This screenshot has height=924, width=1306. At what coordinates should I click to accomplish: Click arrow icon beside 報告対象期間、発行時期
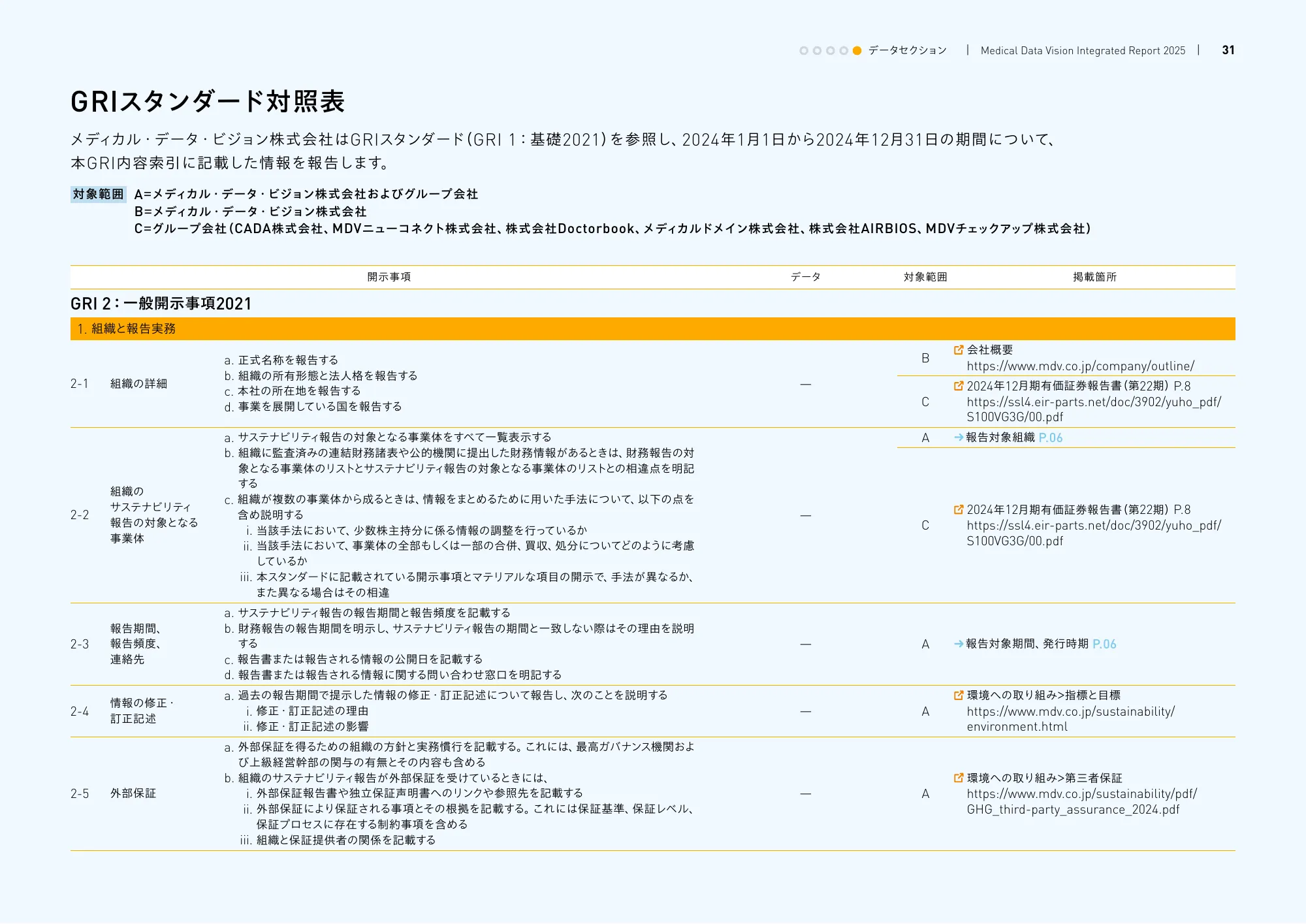[958, 644]
